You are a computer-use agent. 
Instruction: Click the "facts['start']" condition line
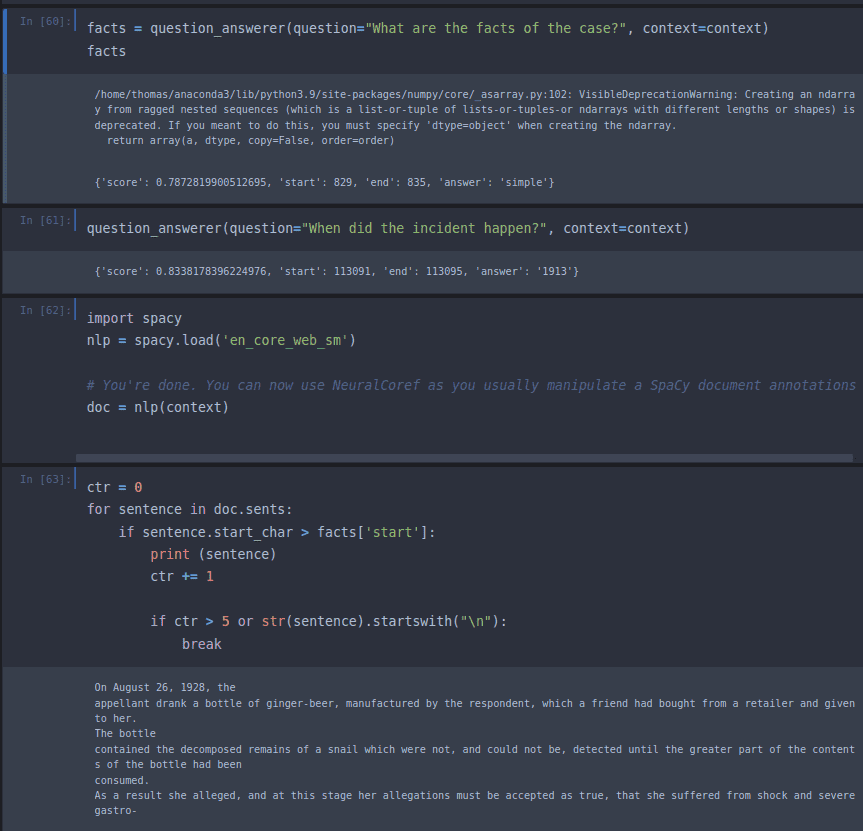click(x=277, y=532)
